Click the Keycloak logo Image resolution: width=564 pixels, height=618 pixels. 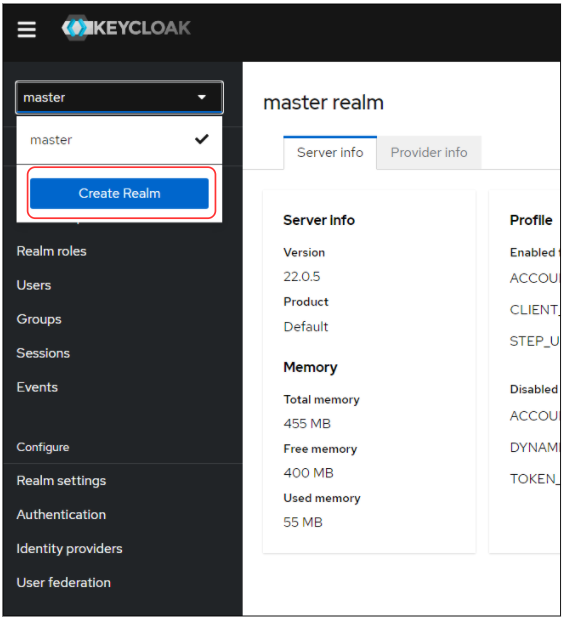pyautogui.click(x=126, y=28)
